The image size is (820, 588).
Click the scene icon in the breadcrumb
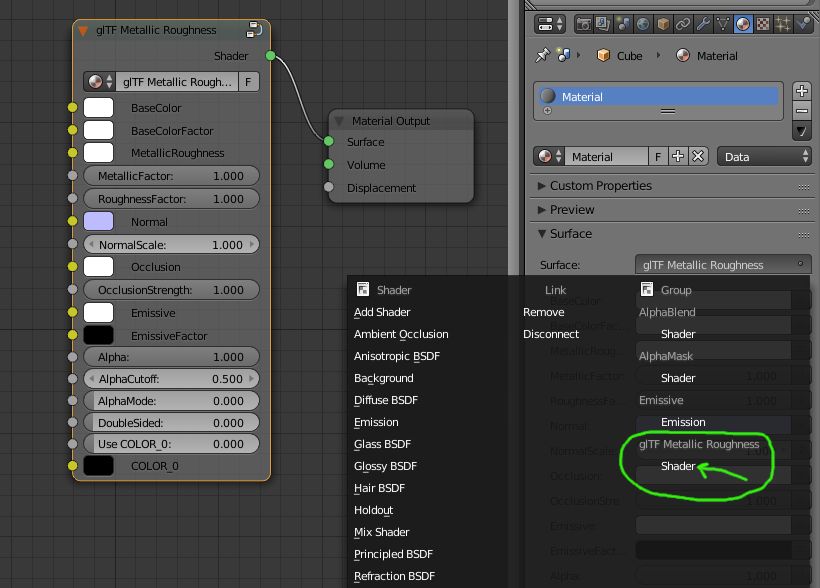pos(564,55)
